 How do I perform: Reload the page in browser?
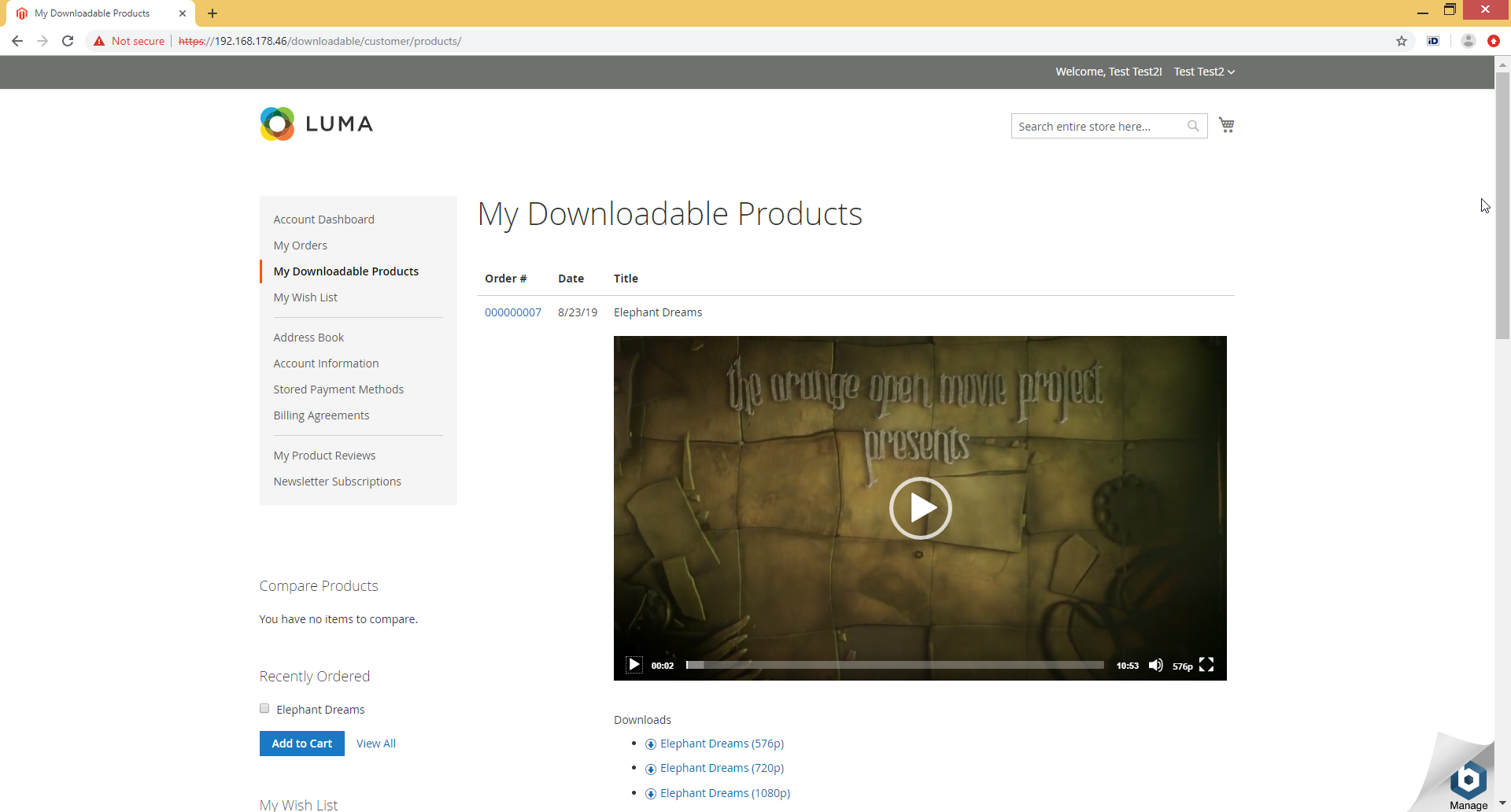tap(68, 41)
